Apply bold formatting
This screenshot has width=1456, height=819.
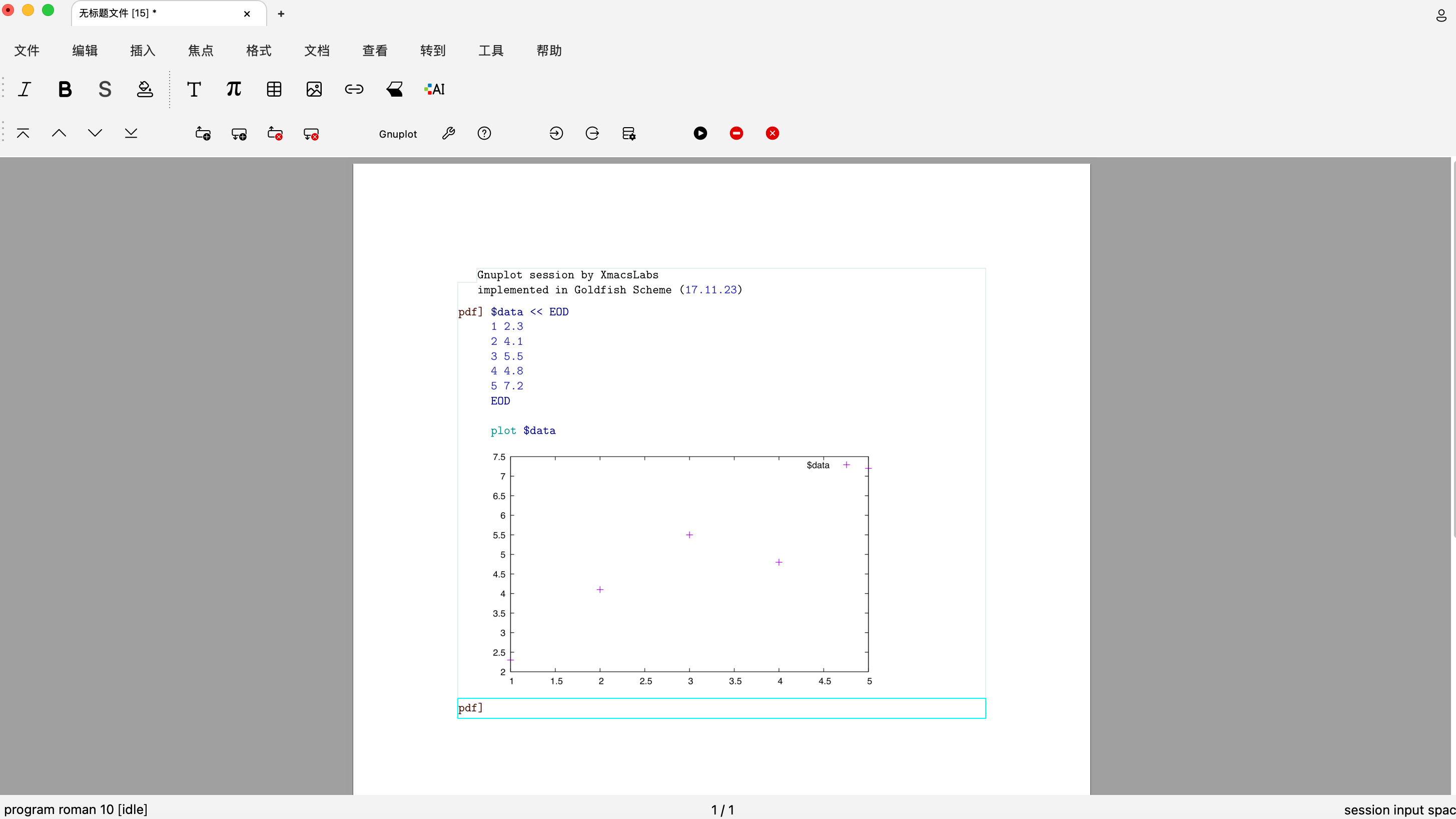(x=65, y=90)
